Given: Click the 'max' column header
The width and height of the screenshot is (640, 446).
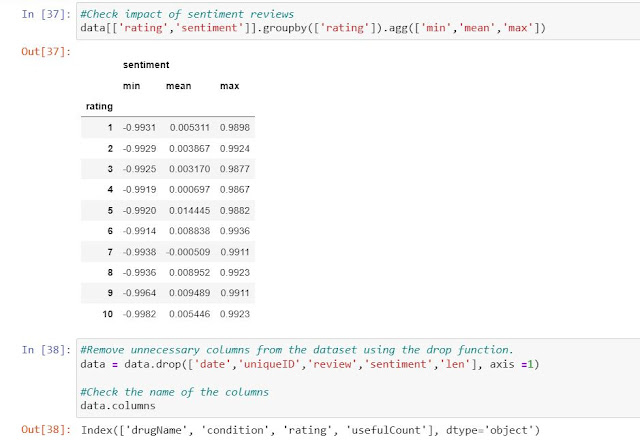Looking at the screenshot, I should (x=229, y=86).
